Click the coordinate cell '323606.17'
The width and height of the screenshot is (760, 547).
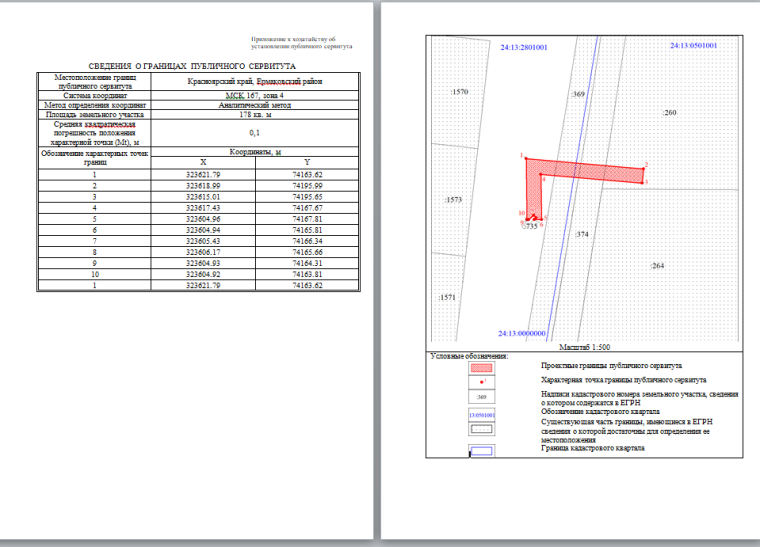203,253
